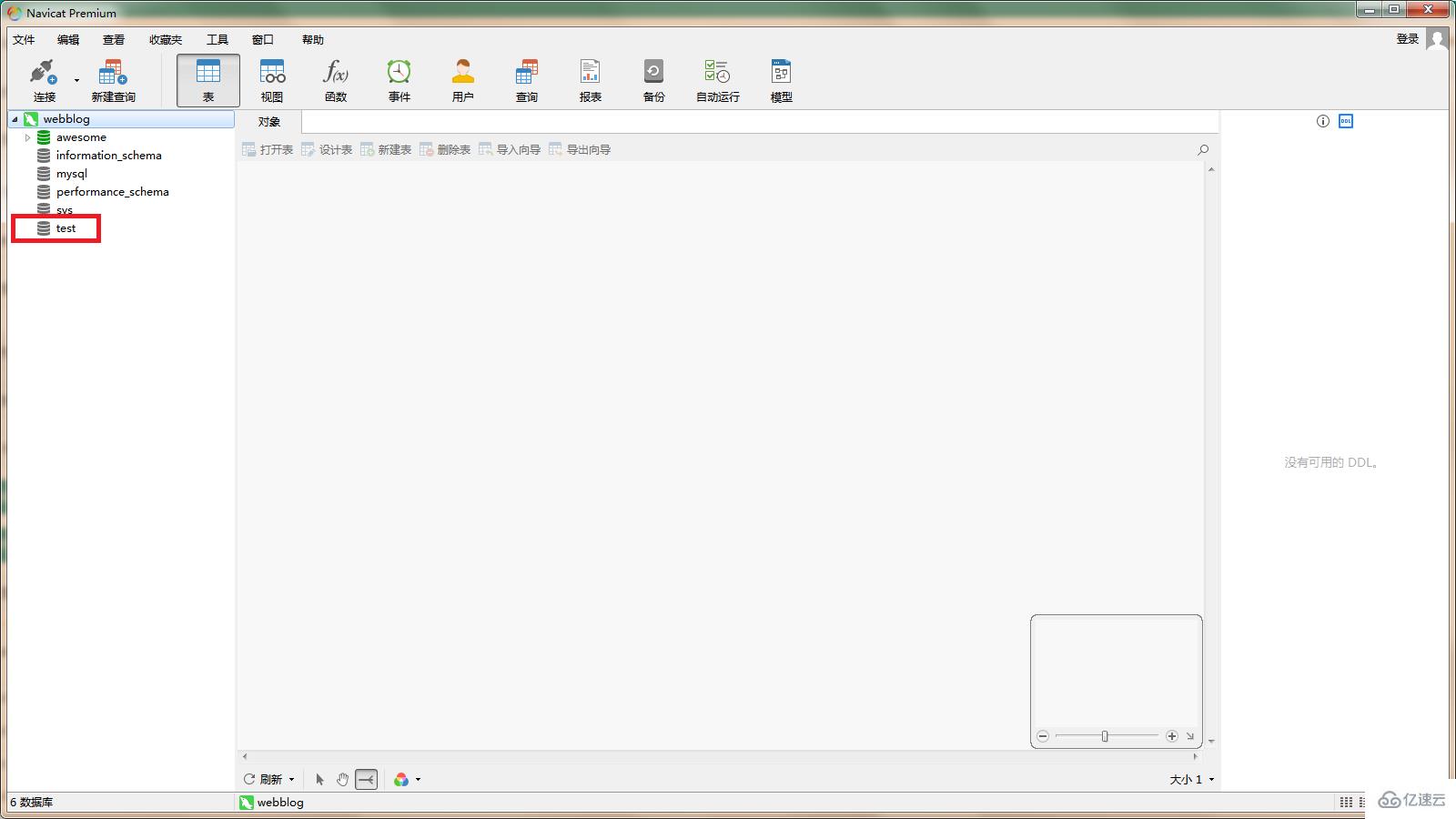
Task: Click the color circles icon
Action: coord(401,779)
